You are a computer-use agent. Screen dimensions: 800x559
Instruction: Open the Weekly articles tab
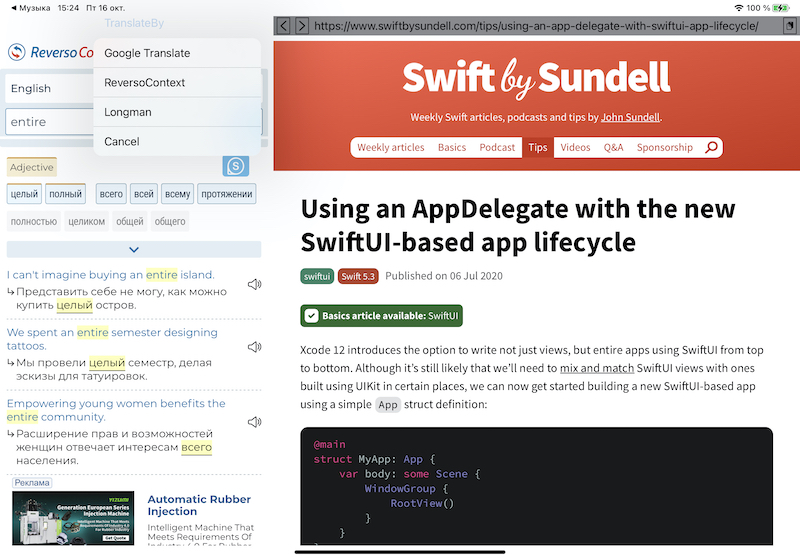pyautogui.click(x=390, y=148)
